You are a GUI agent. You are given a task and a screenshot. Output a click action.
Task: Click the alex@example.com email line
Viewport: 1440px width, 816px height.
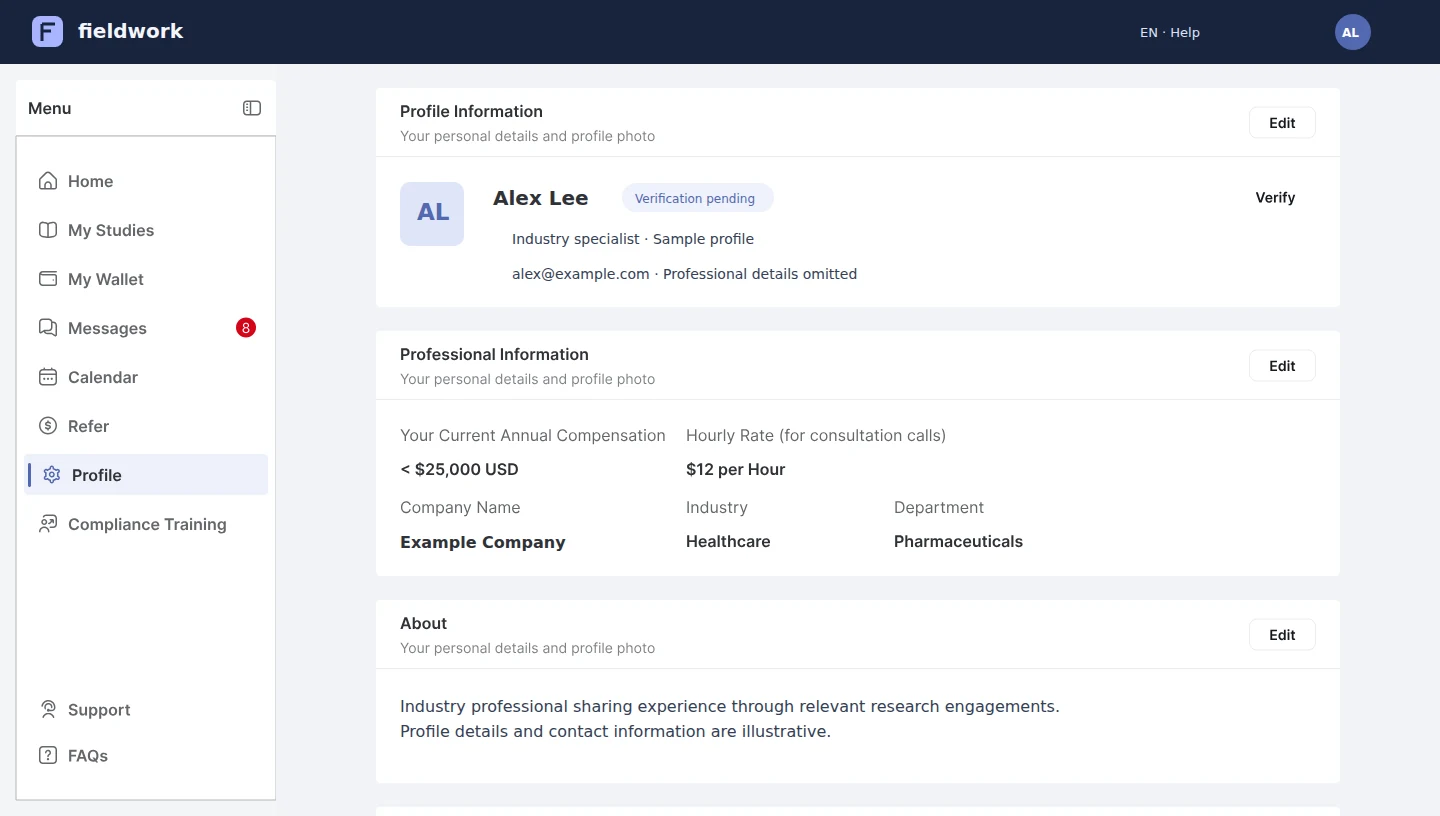(x=684, y=274)
